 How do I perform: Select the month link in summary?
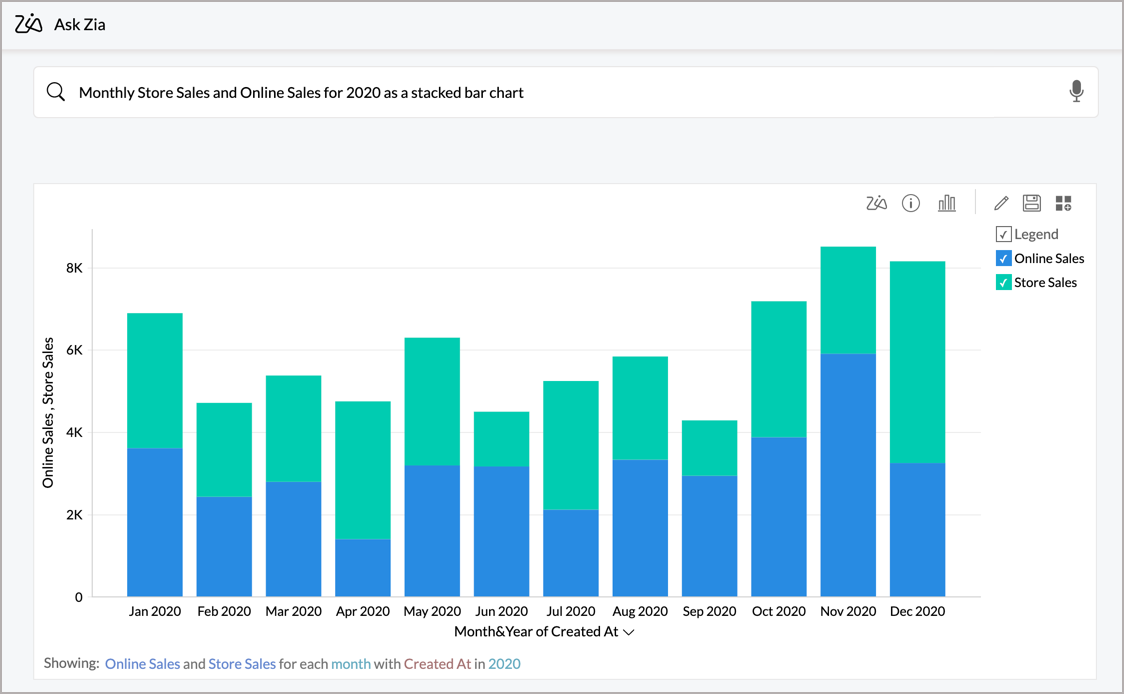click(350, 663)
